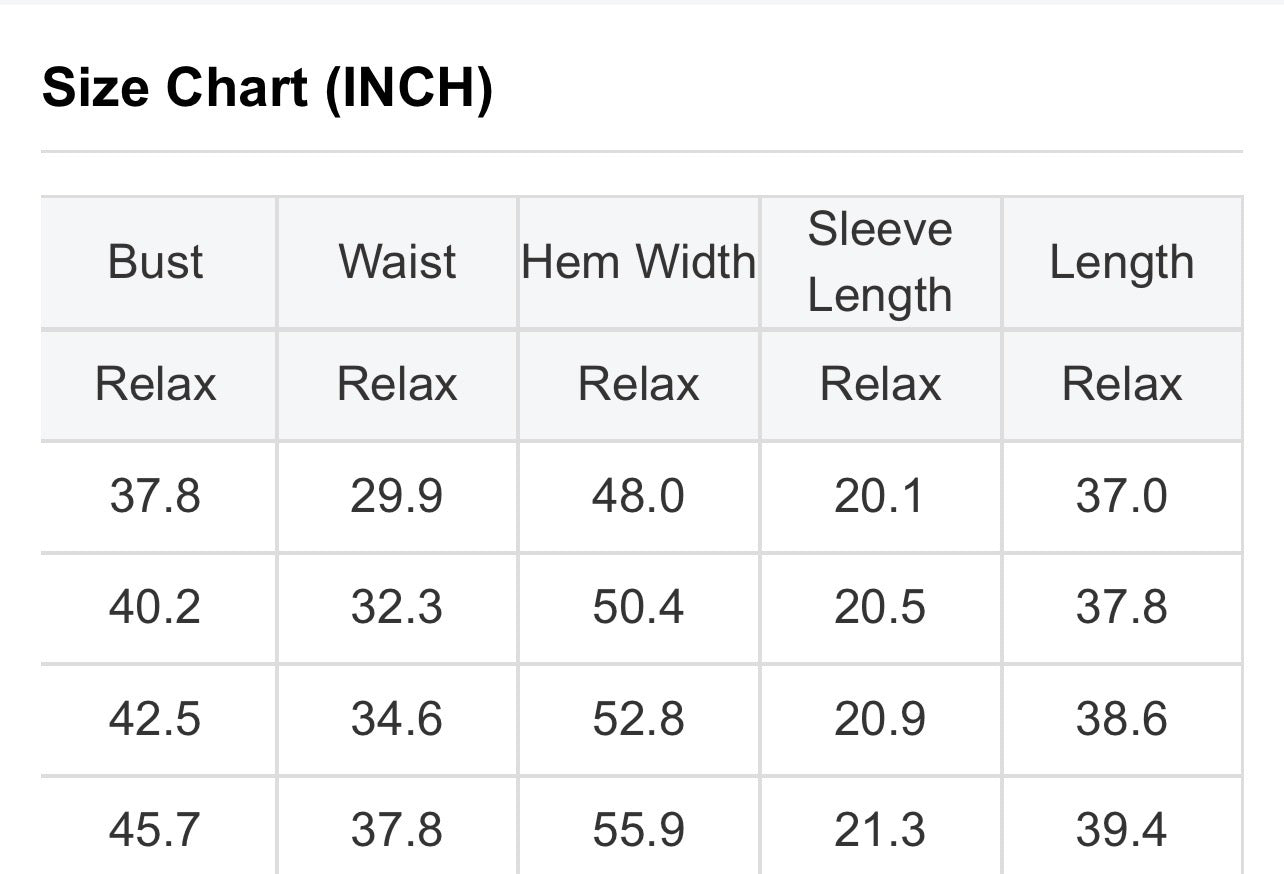The height and width of the screenshot is (874, 1284).
Task: Select the Length column header
Action: click(x=1121, y=262)
